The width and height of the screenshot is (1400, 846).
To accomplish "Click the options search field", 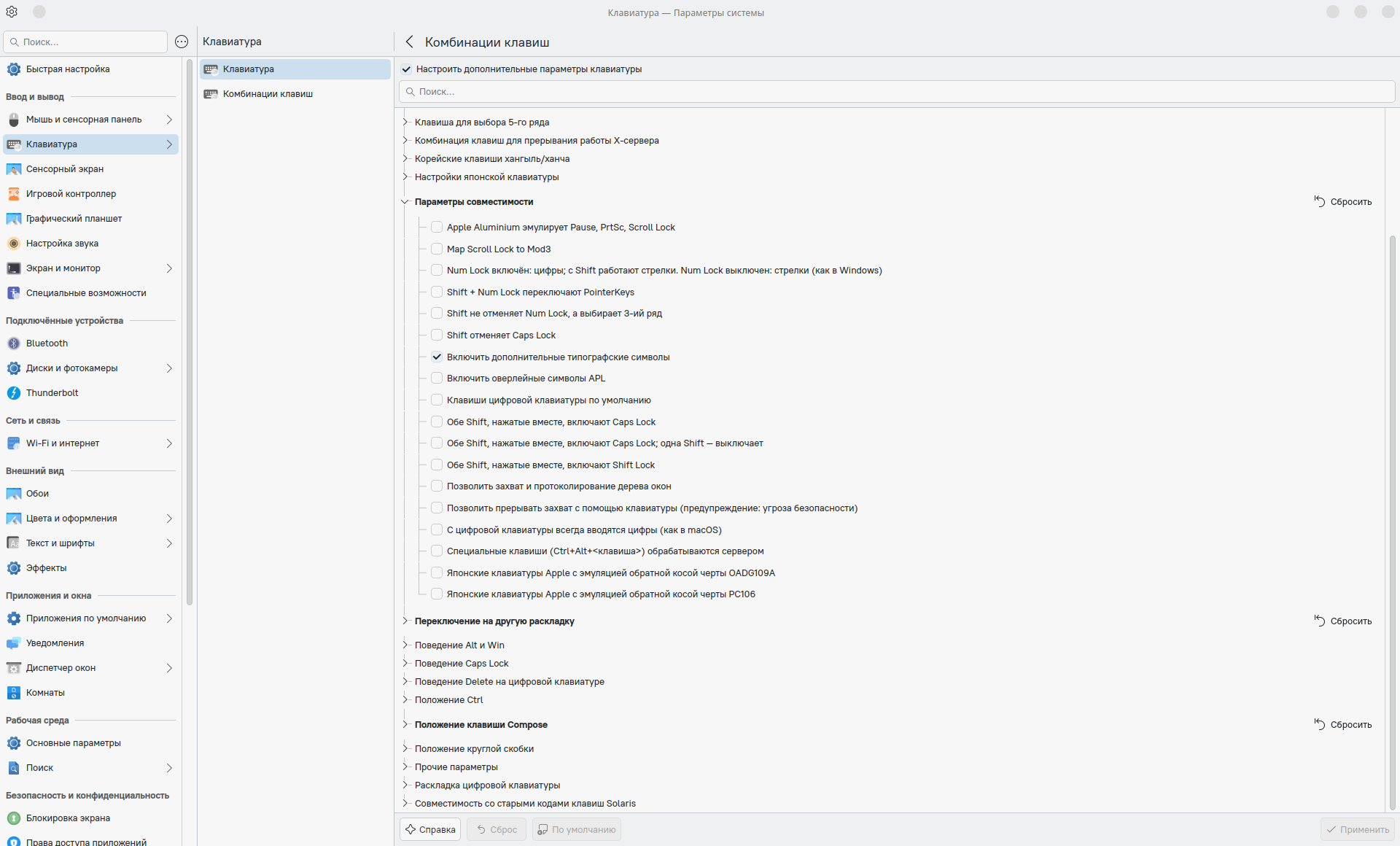I will 895,92.
